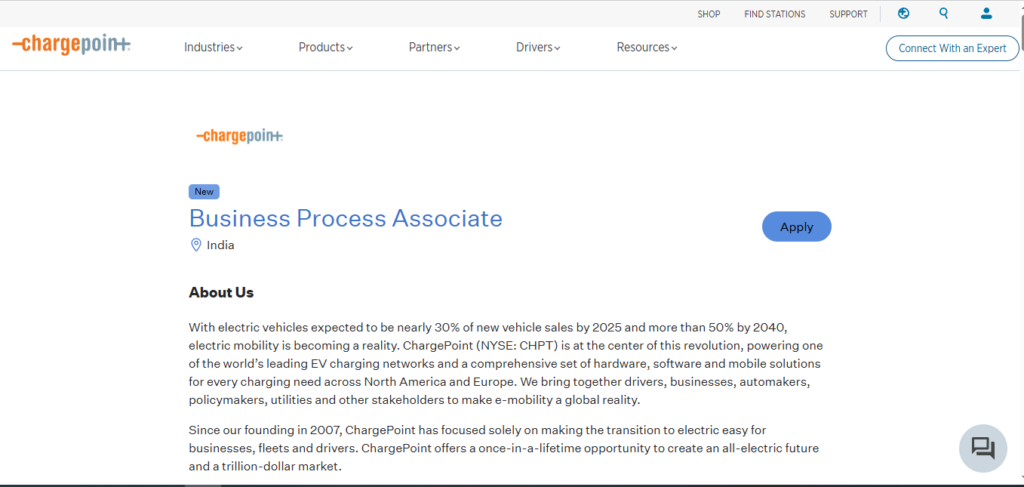
Task: Expand the Resources menu
Action: [x=647, y=47]
